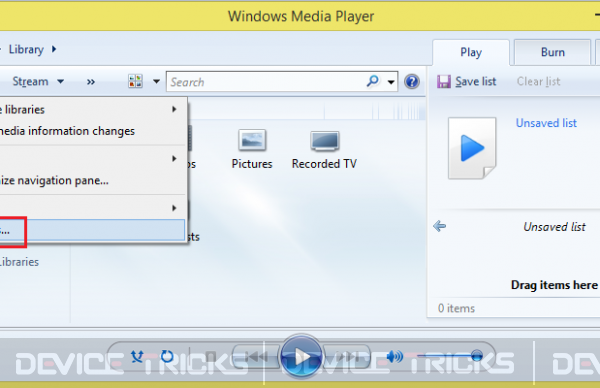Select the media information changes menu entry

92,131
